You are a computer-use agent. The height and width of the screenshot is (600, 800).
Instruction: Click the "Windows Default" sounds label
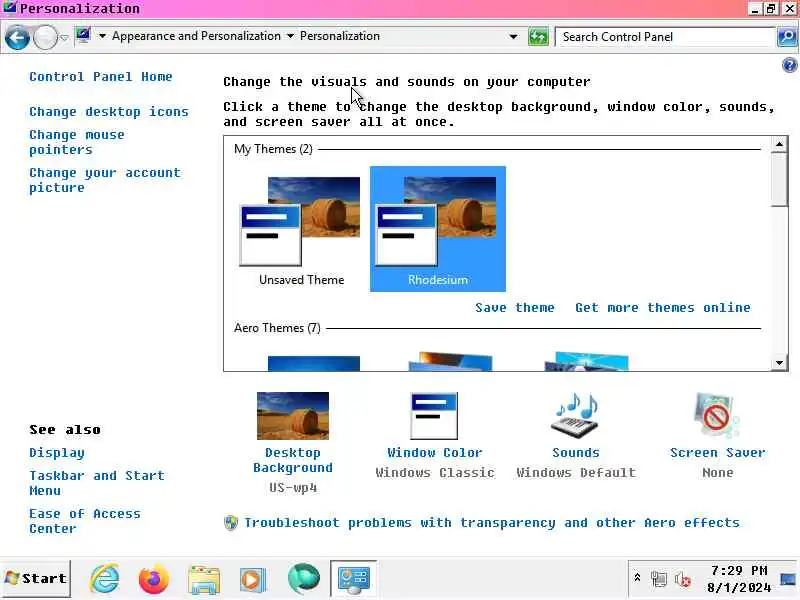pyautogui.click(x=576, y=472)
